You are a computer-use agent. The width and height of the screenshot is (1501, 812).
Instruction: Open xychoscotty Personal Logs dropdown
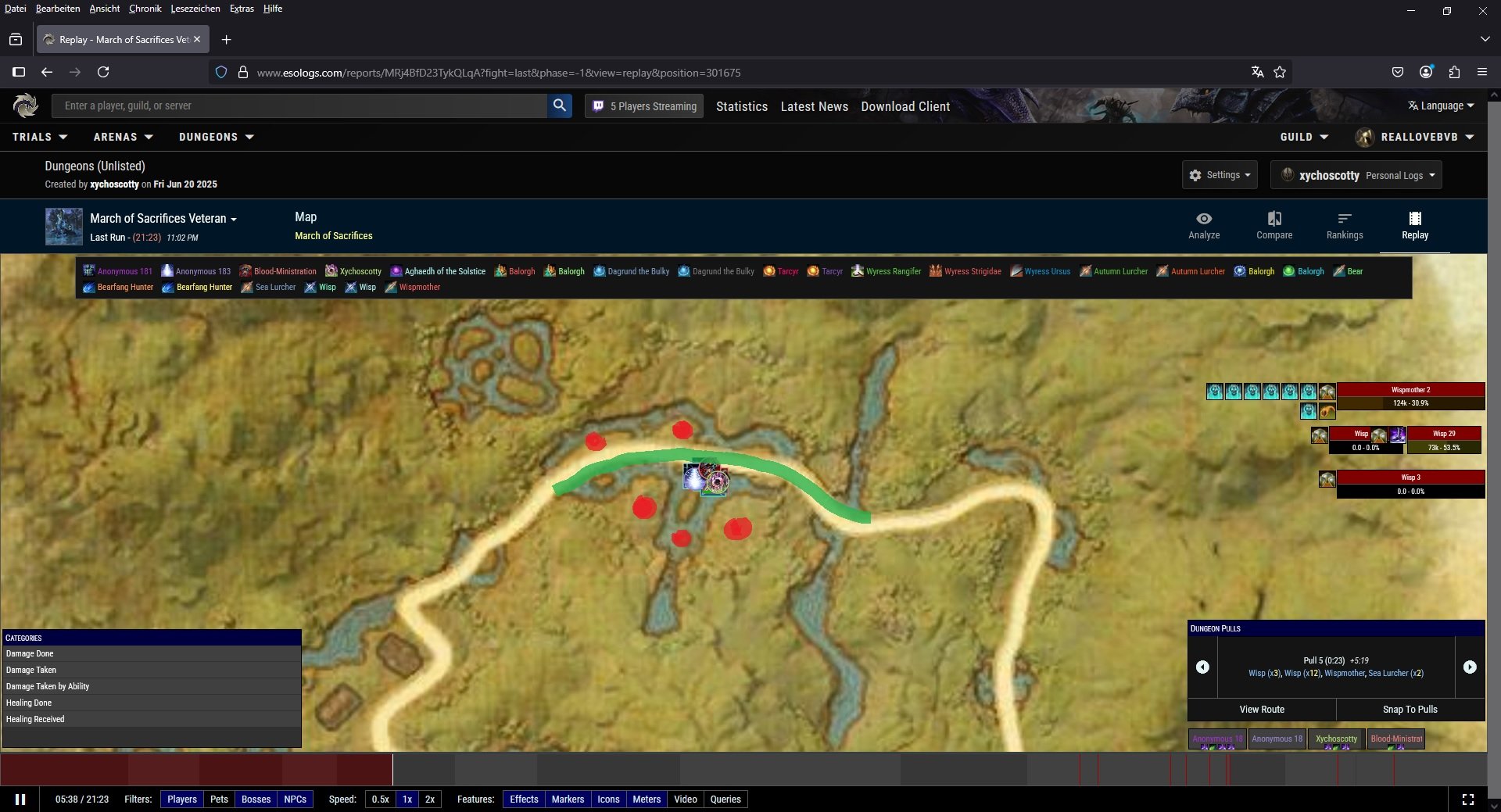coord(1356,175)
